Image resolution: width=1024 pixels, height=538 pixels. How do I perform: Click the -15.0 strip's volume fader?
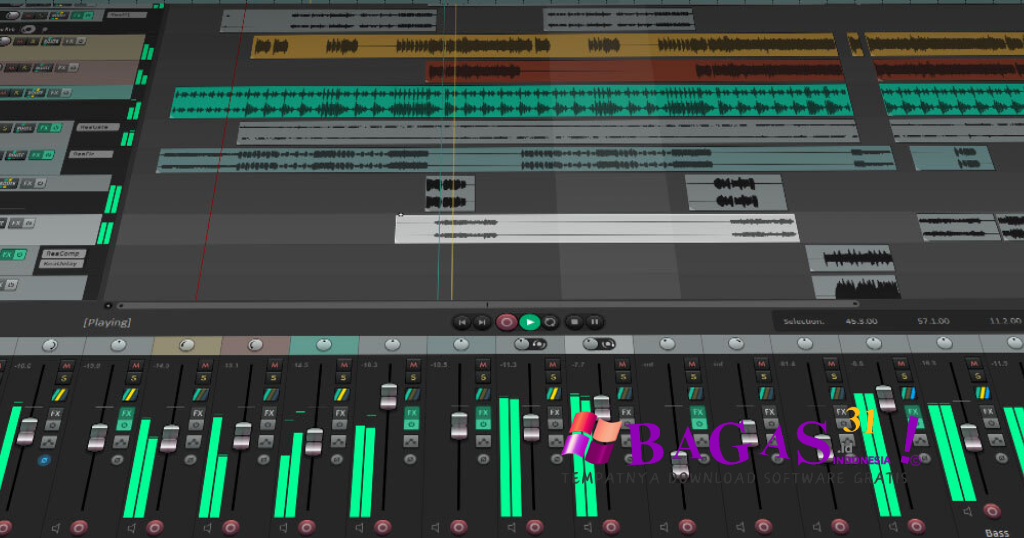97,437
